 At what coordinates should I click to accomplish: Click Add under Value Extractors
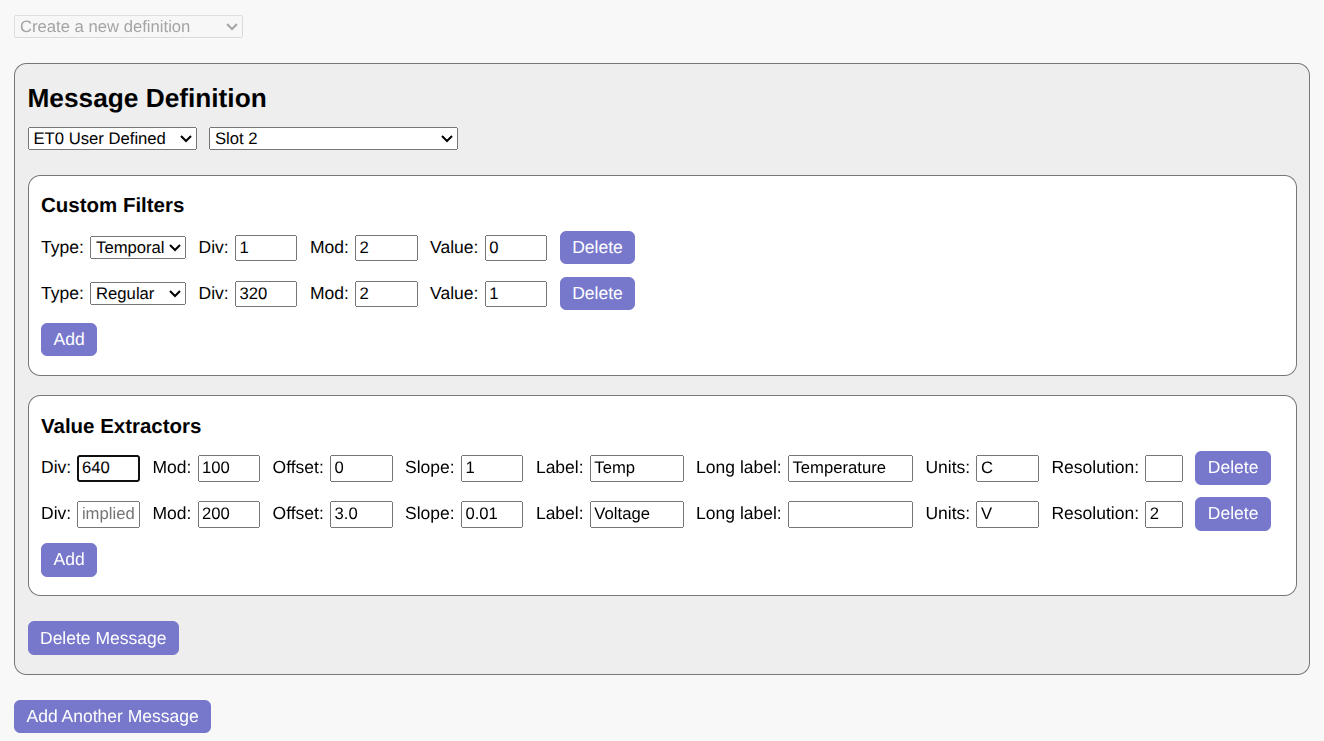coord(69,559)
